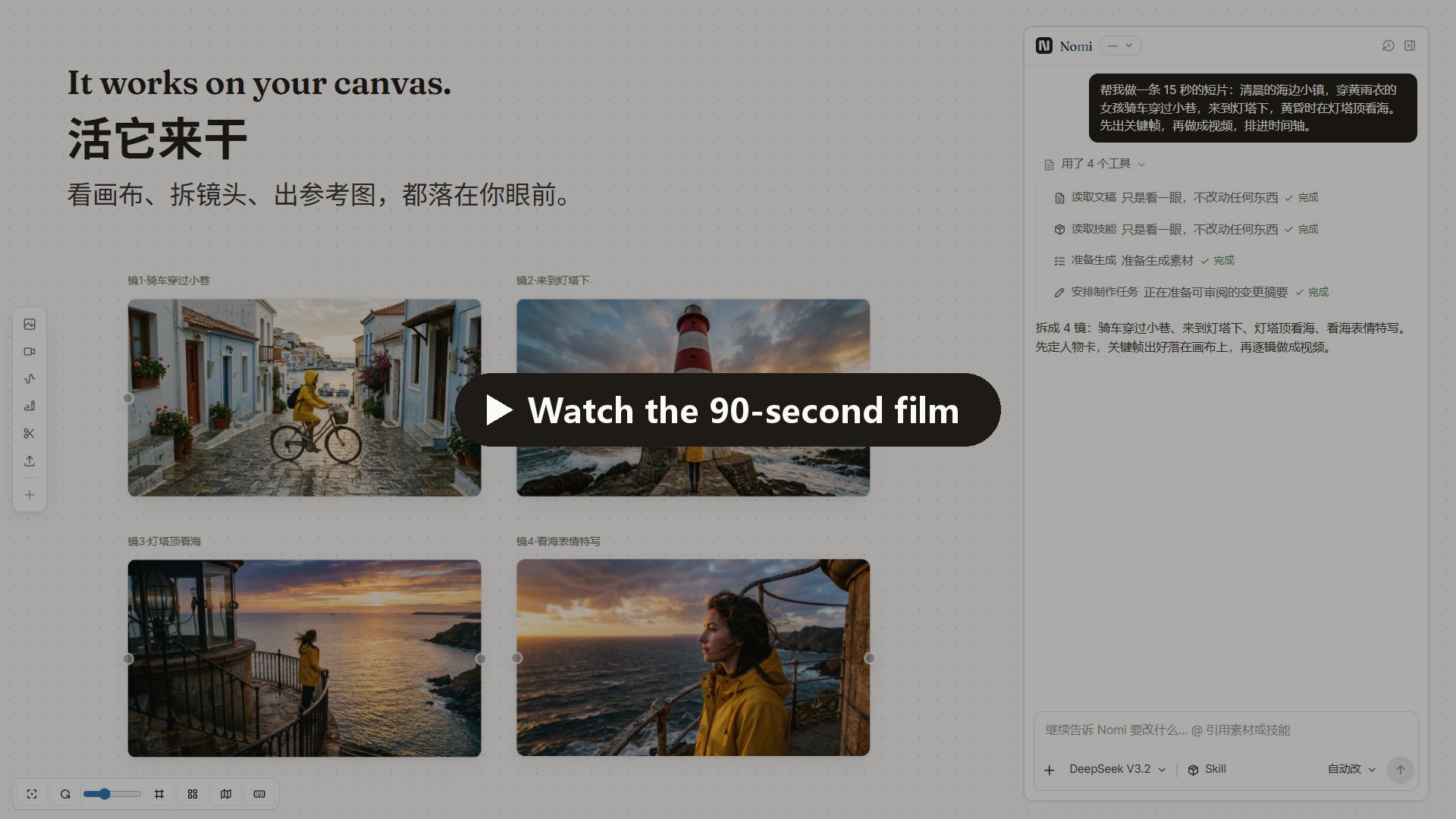Click the Nomi logo icon

point(1044,45)
